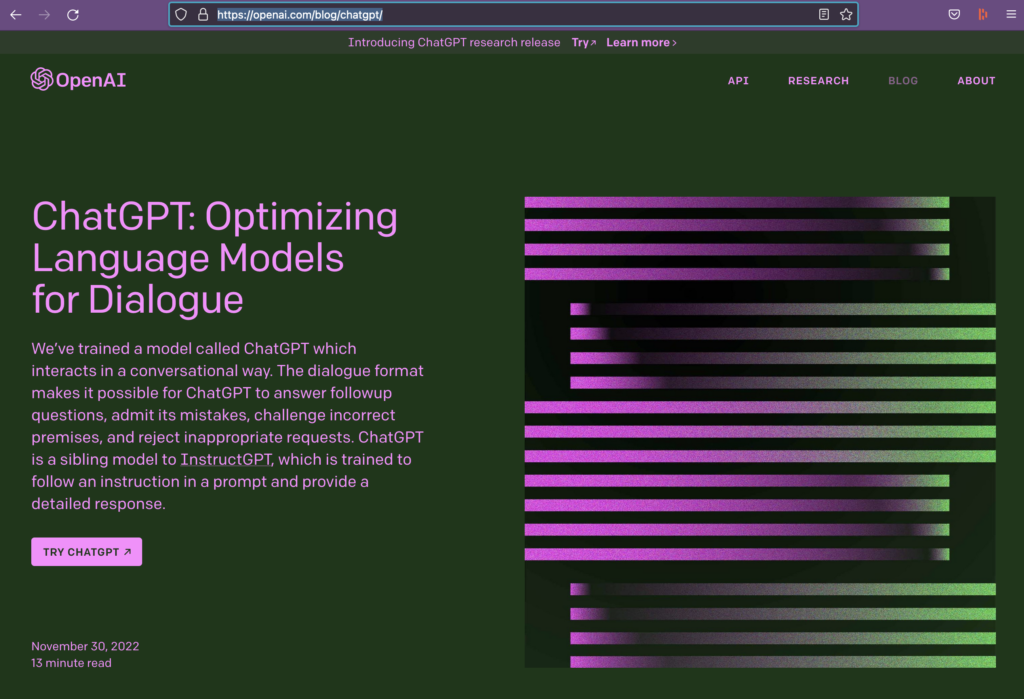Image resolution: width=1024 pixels, height=699 pixels.
Task: Click the ChatGPT: Optimizing Language Models headline
Action: [x=215, y=257]
